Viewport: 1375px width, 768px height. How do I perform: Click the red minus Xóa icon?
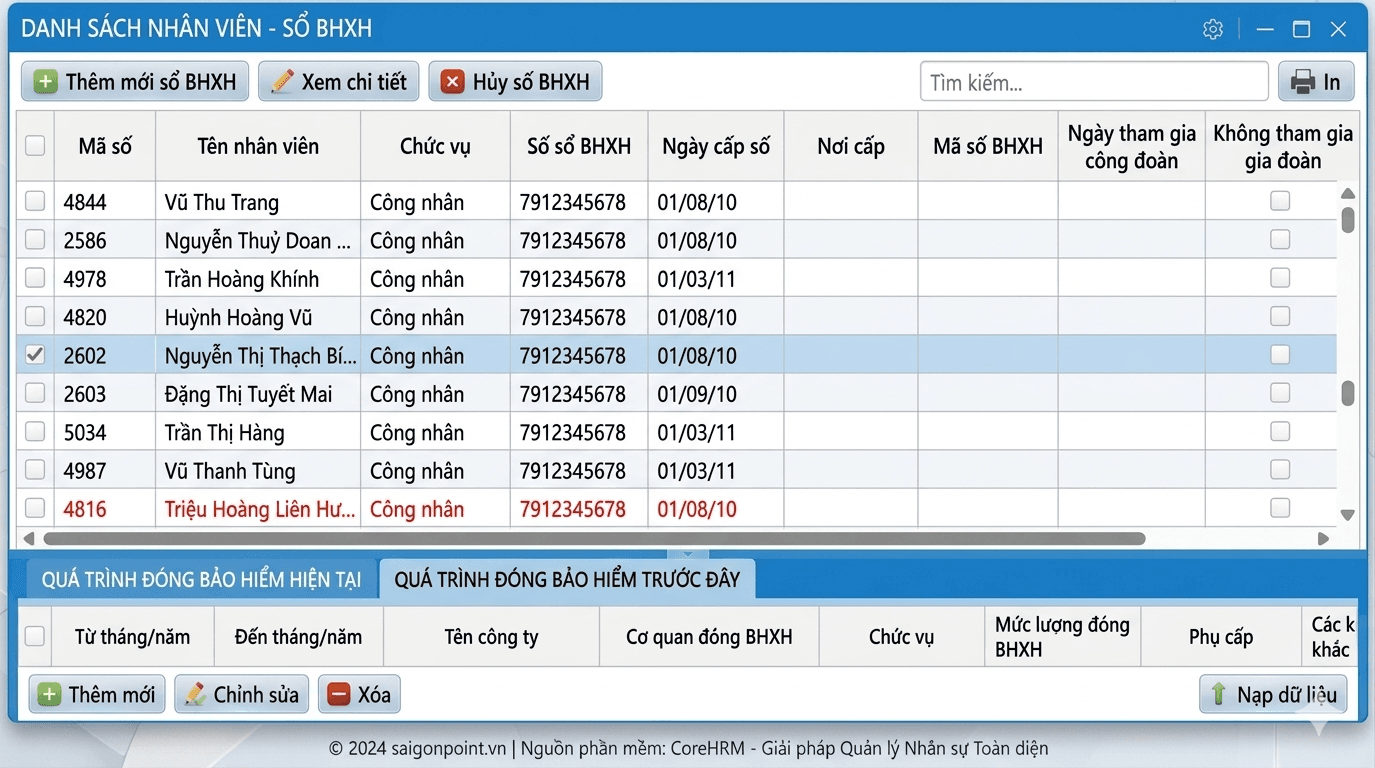tap(339, 695)
